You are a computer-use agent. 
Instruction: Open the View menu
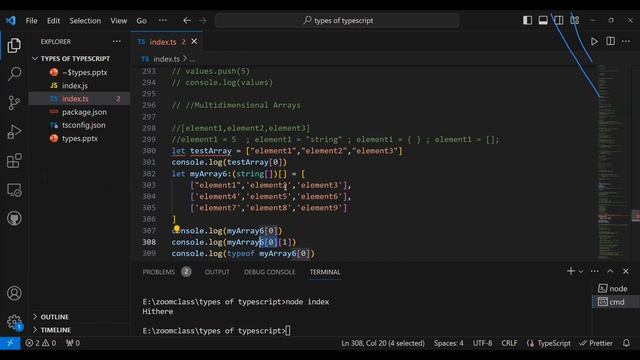tap(118, 20)
